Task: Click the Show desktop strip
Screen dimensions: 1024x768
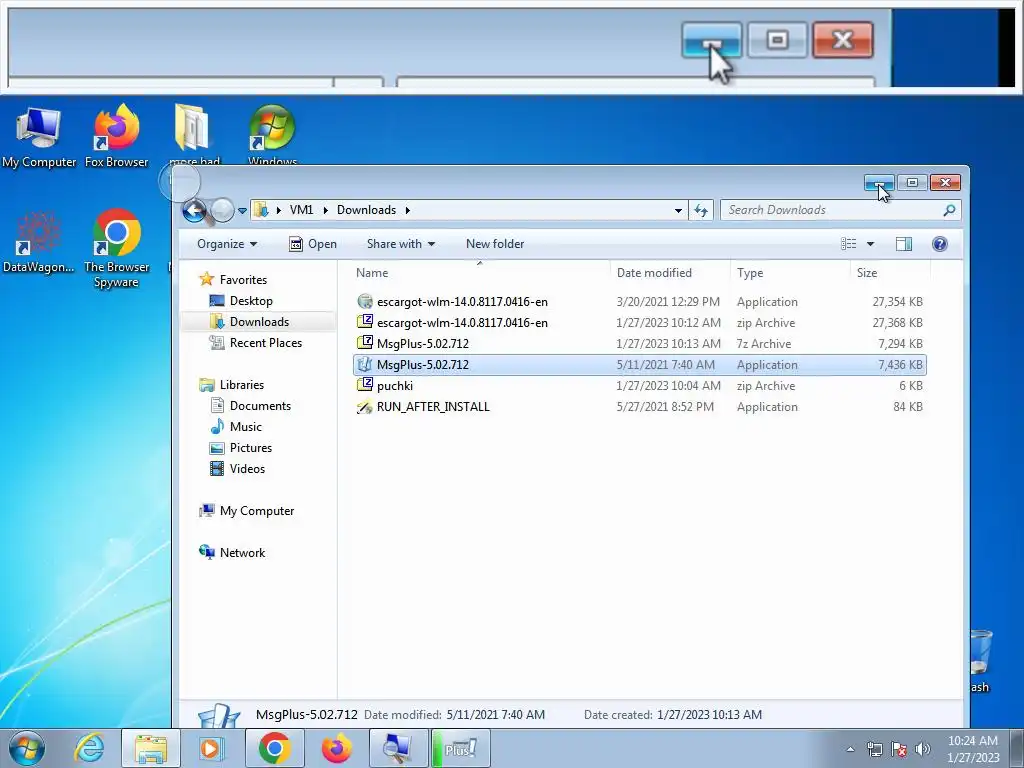Action: (x=1017, y=748)
